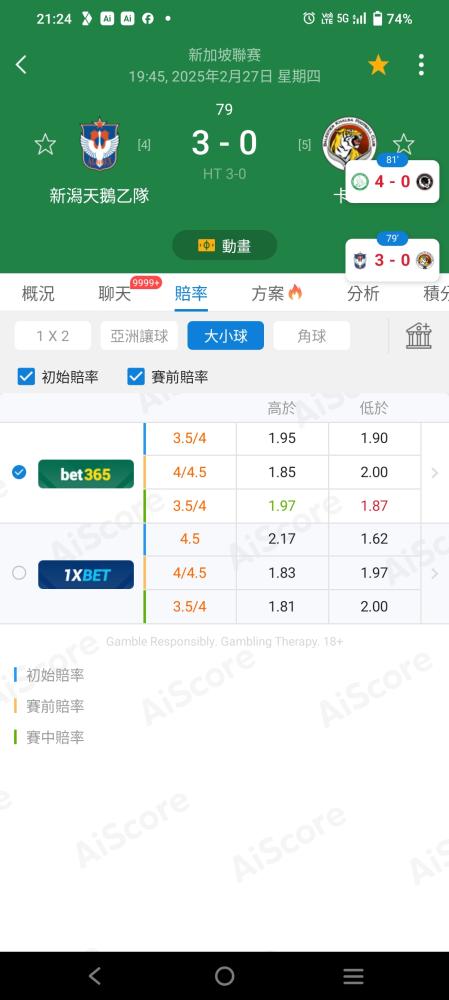The height and width of the screenshot is (1000, 449).
Task: Open the home team crest logo
Action: click(99, 144)
